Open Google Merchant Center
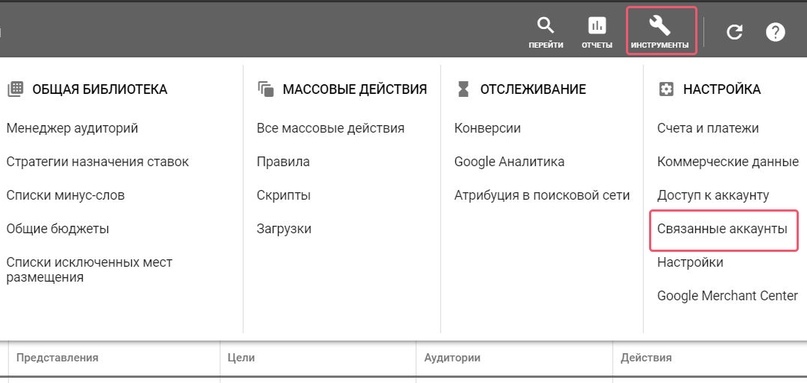This screenshot has width=807, height=383. [x=727, y=295]
